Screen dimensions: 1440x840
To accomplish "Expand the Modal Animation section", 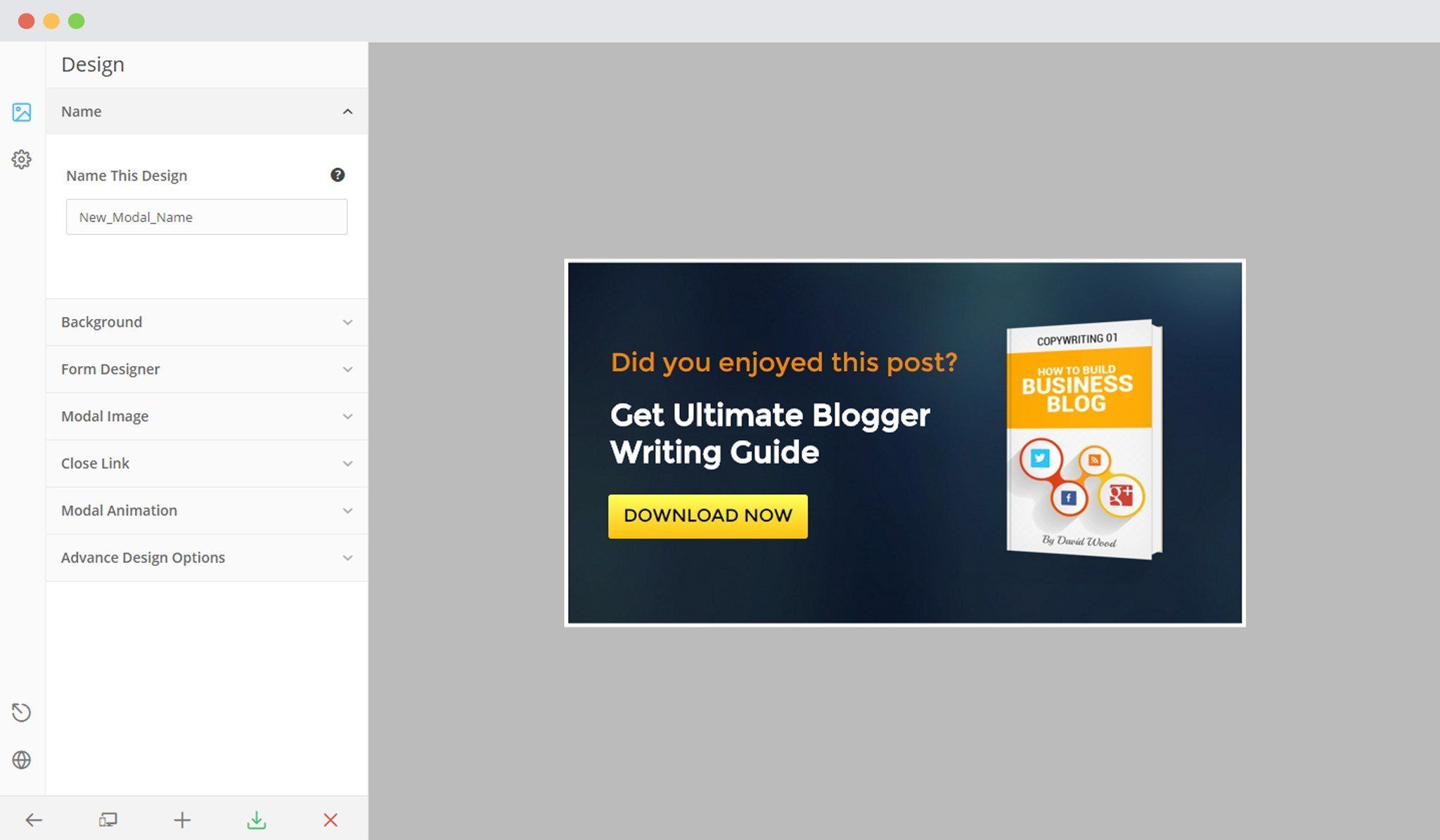I will 207,510.
